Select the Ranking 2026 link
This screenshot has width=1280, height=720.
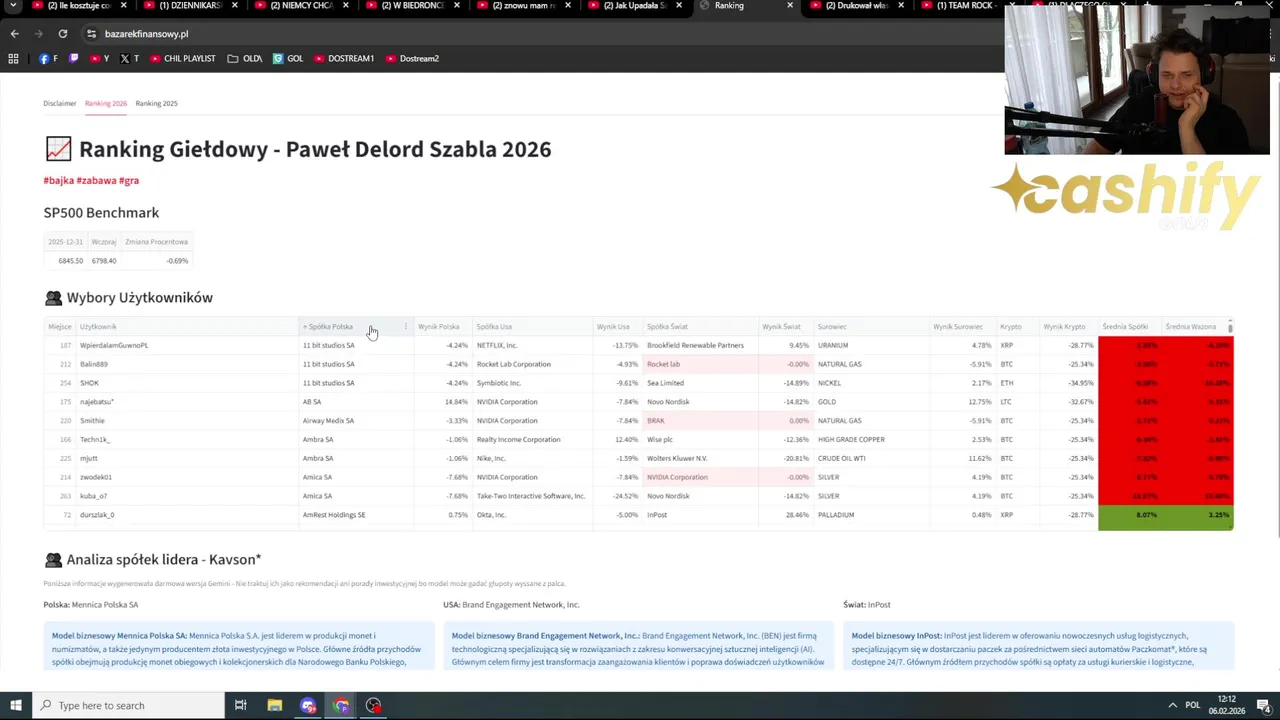pyautogui.click(x=106, y=103)
